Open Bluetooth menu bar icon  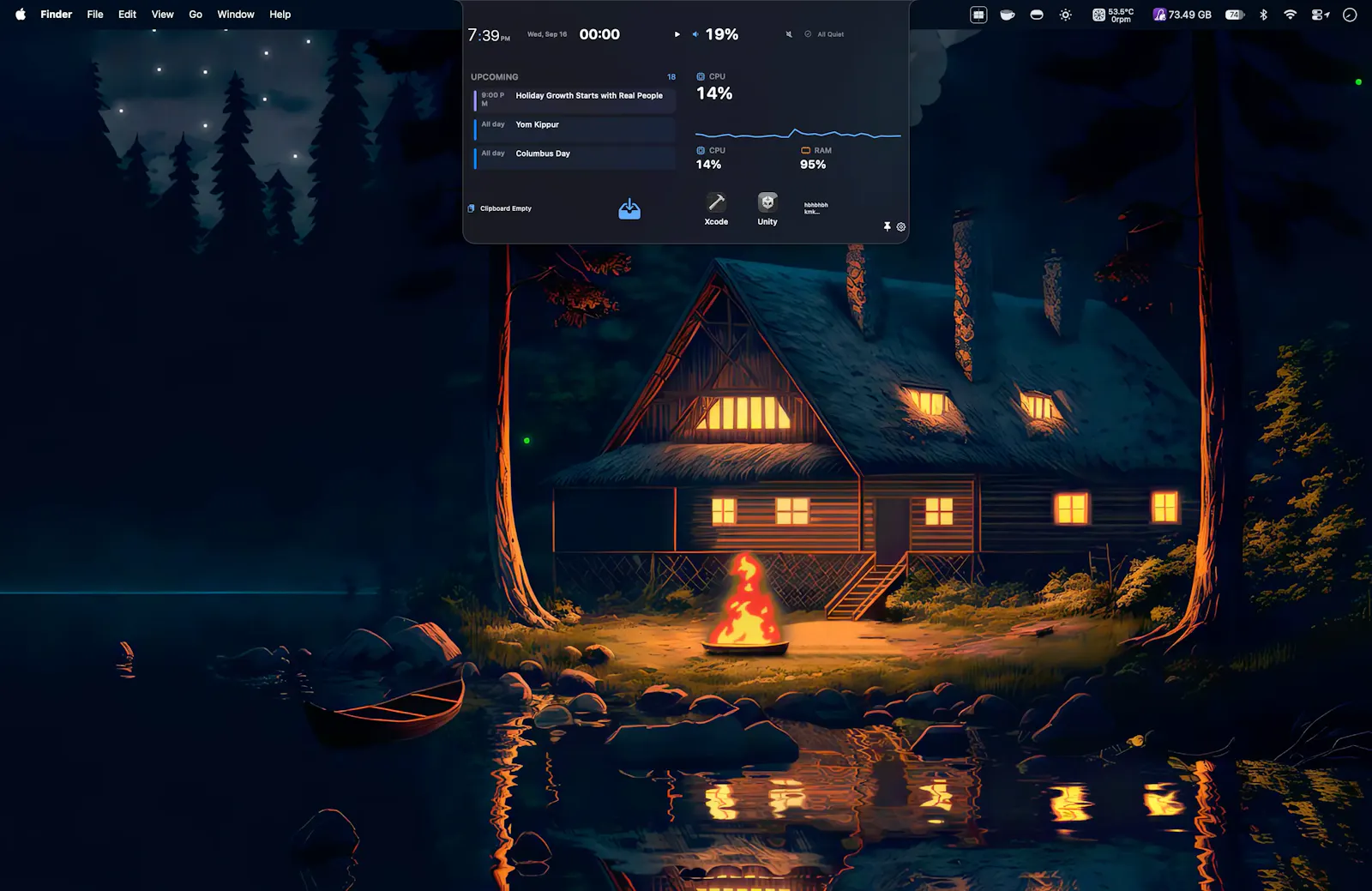coord(1263,15)
